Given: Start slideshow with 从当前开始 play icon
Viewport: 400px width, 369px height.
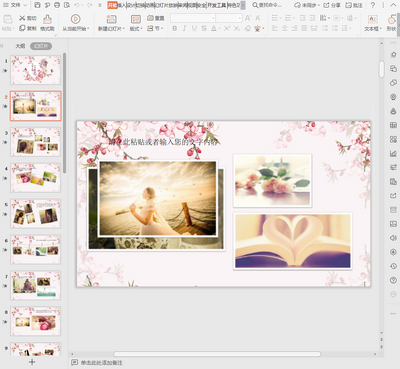Looking at the screenshot, I should coord(76,19).
